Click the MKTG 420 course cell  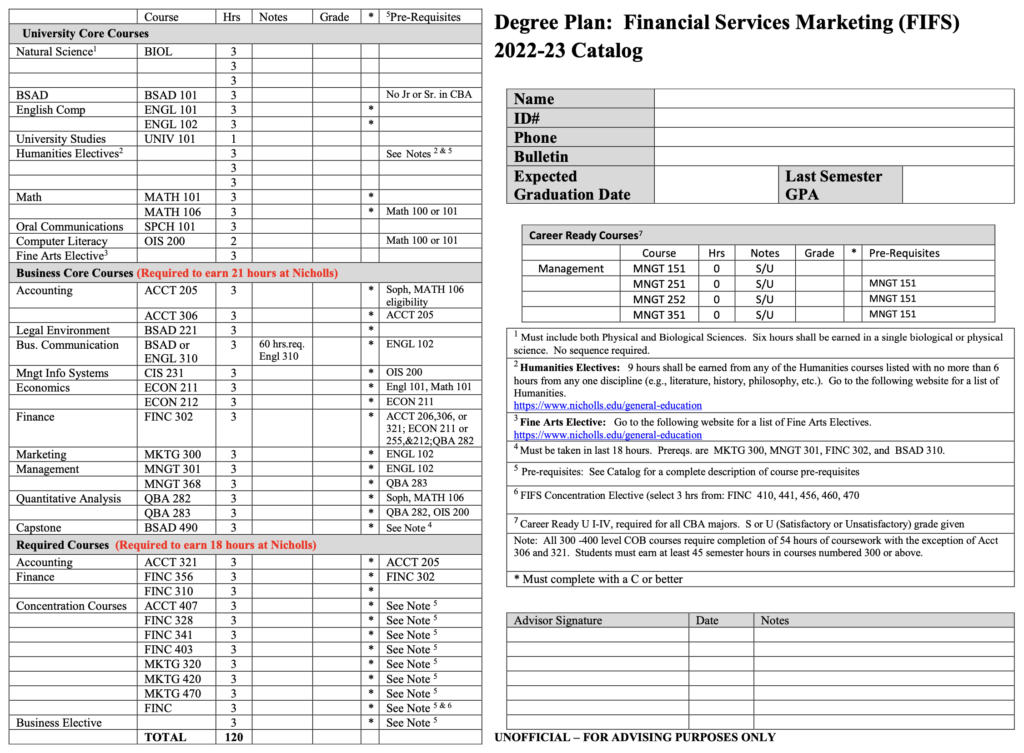[176, 679]
